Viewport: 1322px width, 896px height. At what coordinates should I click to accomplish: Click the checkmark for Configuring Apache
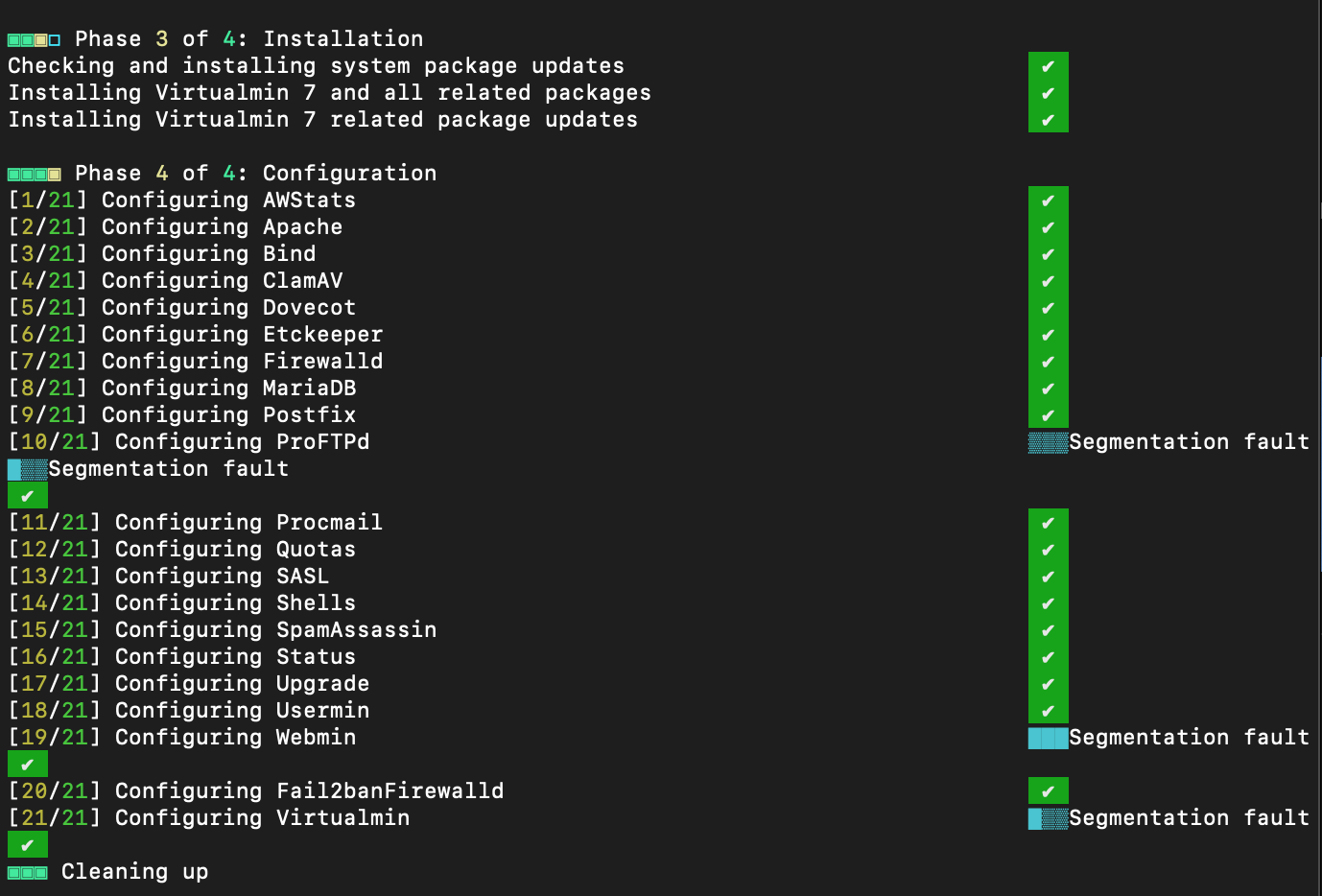(x=1048, y=227)
